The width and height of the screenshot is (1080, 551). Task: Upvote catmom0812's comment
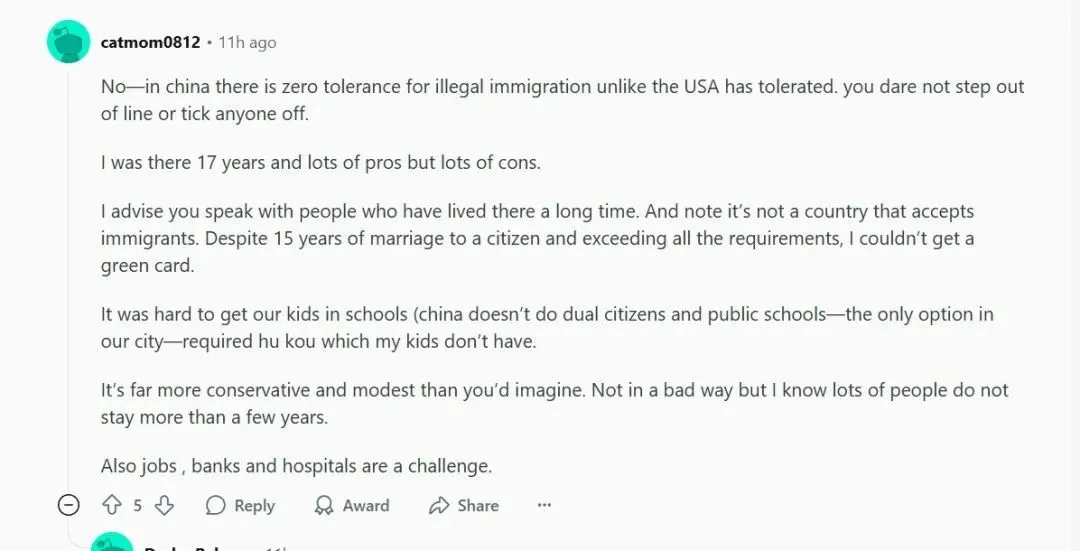pyautogui.click(x=111, y=505)
